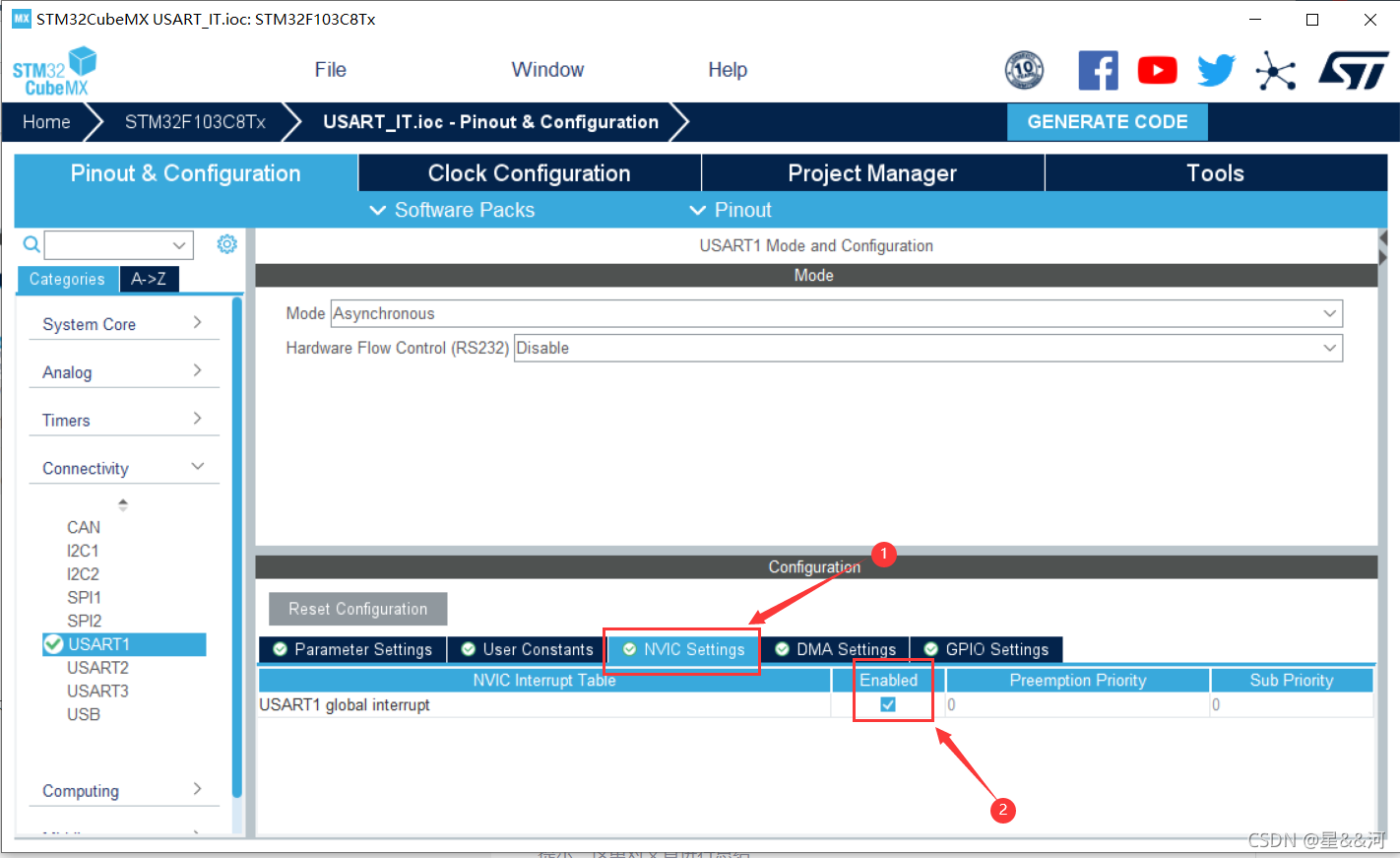The image size is (1400, 858).
Task: Open the Parameter Settings tab
Action: tap(352, 649)
